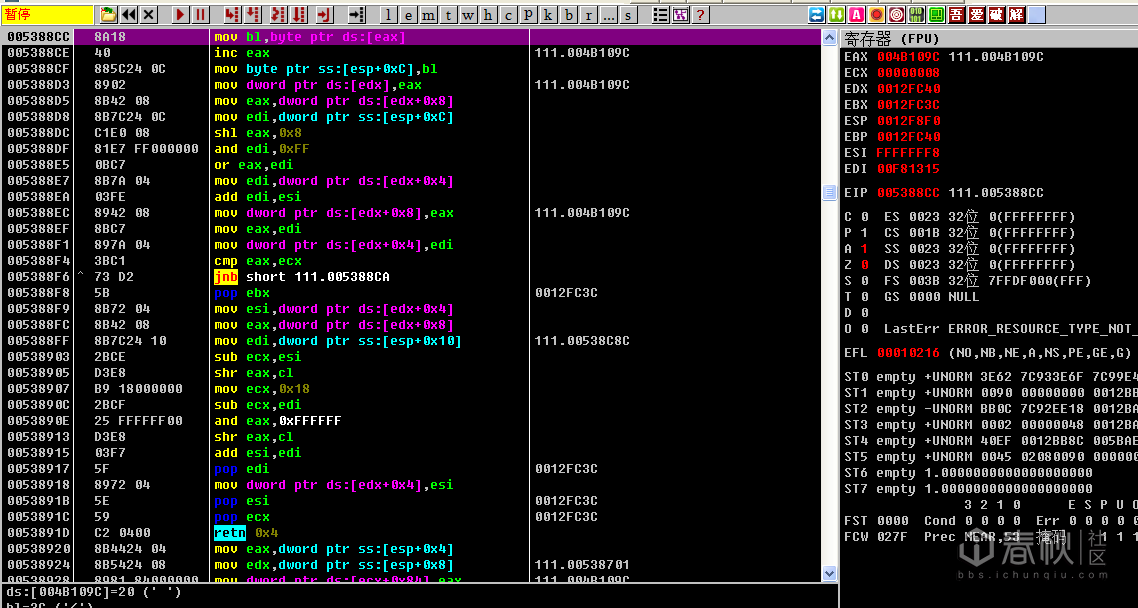Click disassembly scrollbar up arrow
The height and width of the screenshot is (608, 1138).
pyautogui.click(x=830, y=38)
